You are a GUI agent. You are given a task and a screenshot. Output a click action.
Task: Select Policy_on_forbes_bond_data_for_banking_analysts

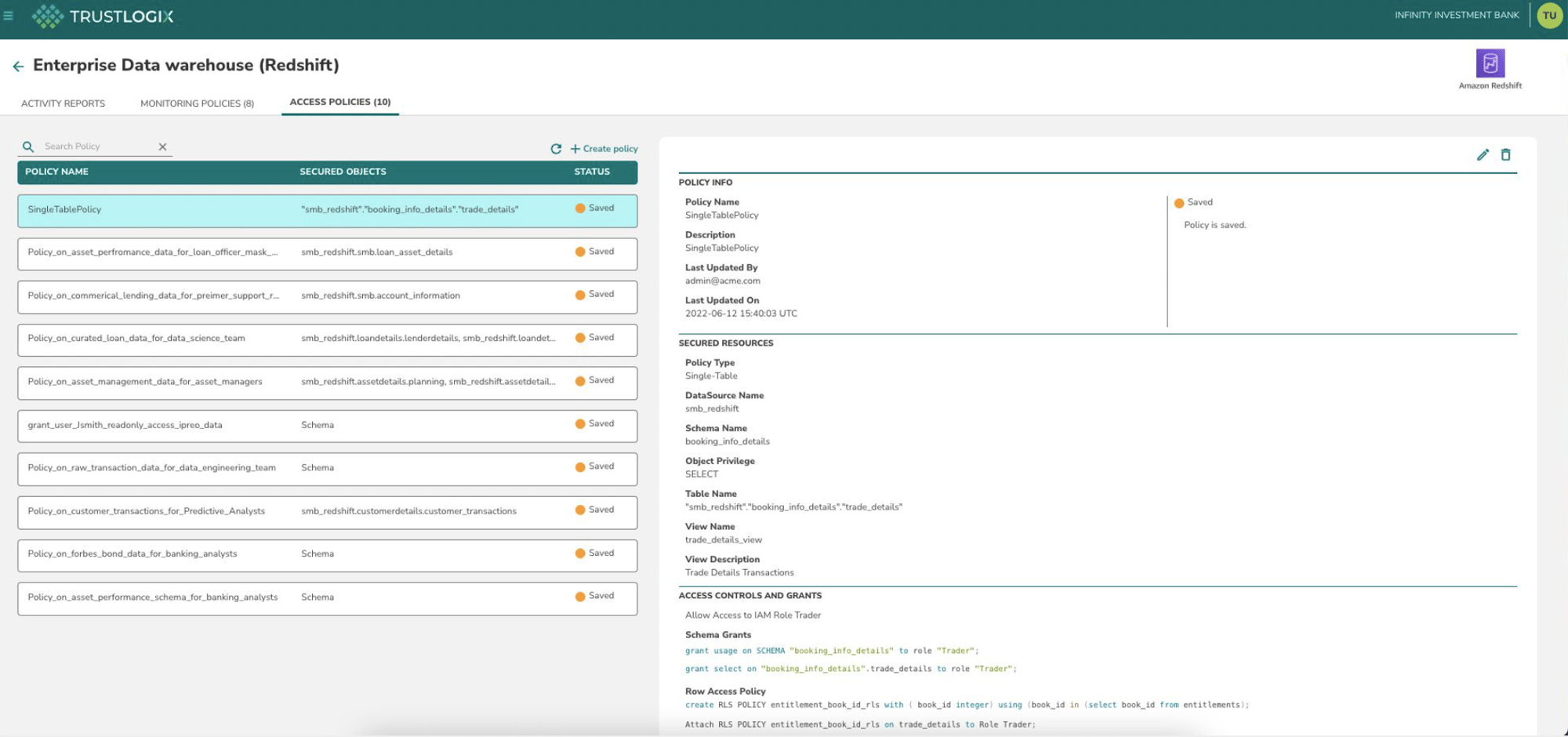pos(132,554)
